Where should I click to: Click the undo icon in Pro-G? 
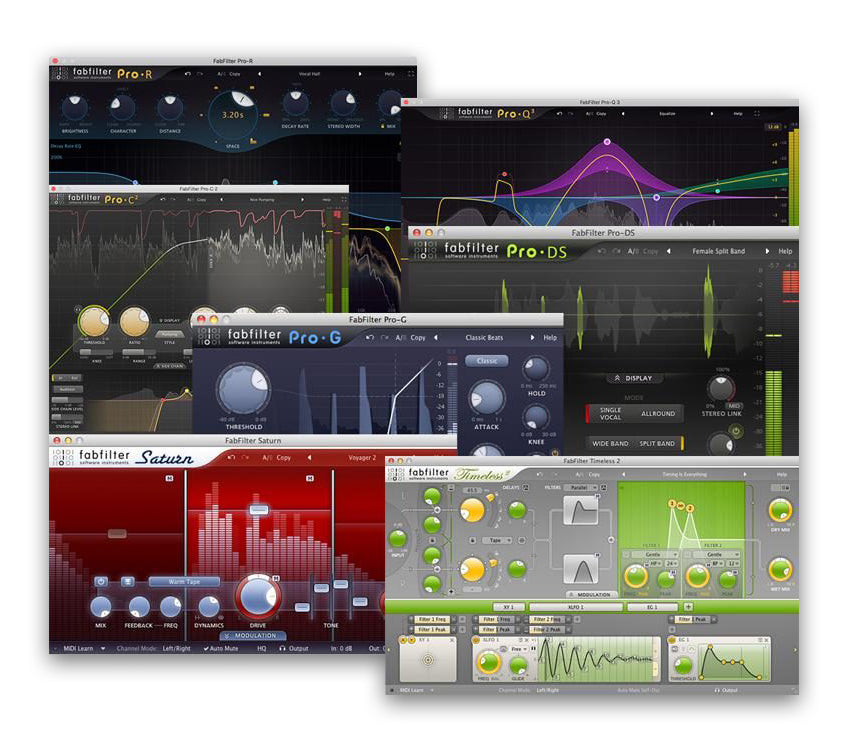click(x=370, y=337)
